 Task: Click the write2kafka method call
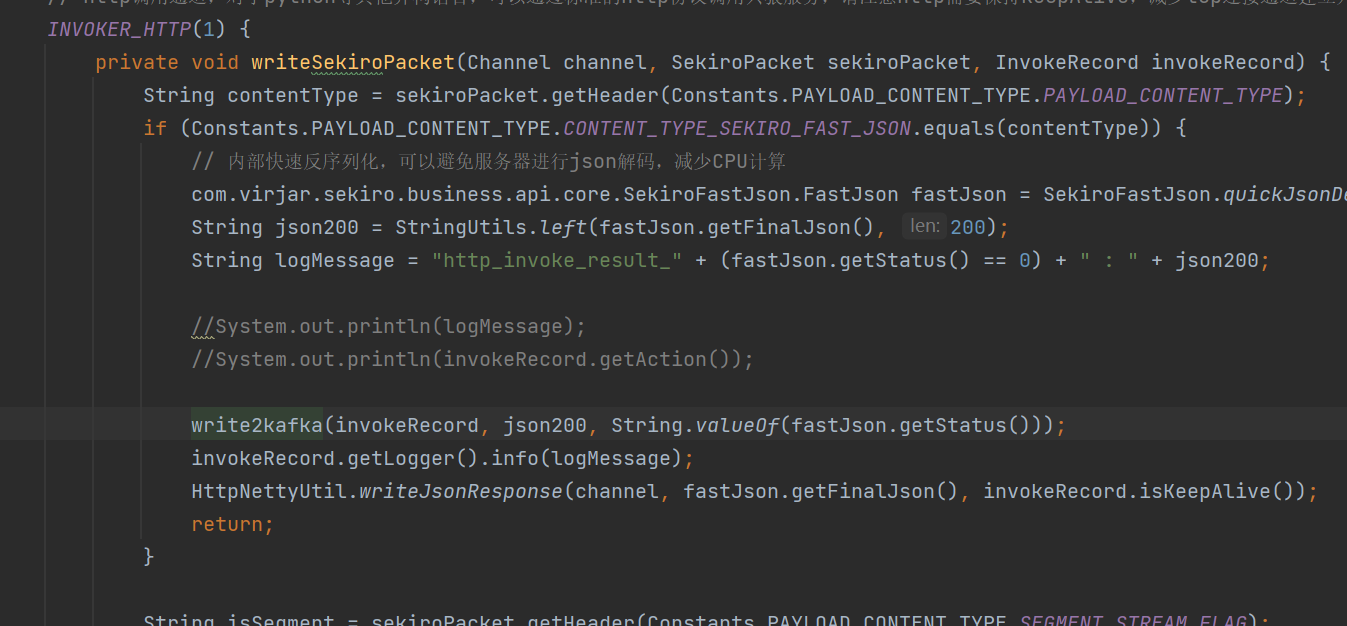point(257,425)
